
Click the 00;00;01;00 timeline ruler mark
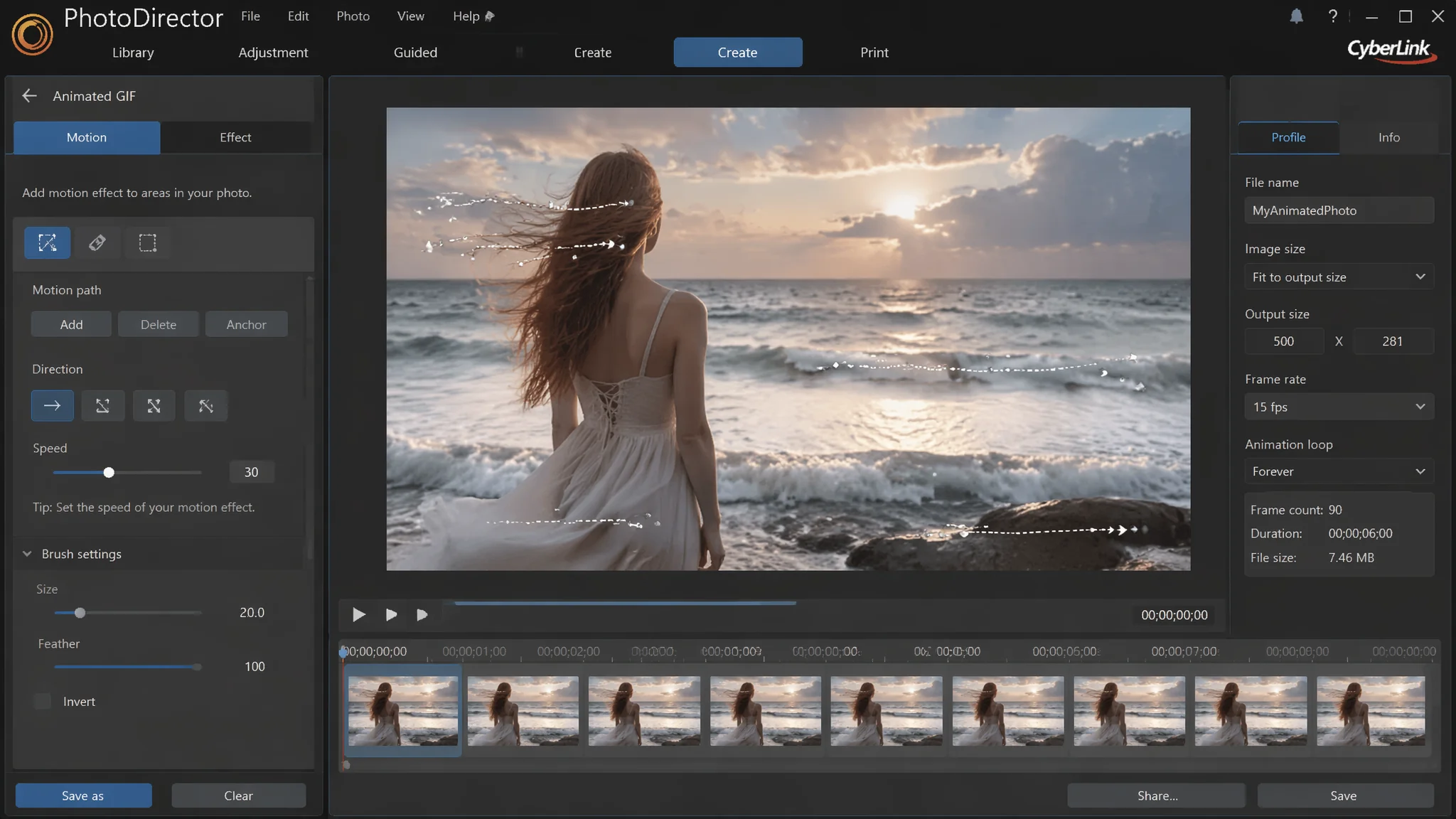pyautogui.click(x=474, y=651)
